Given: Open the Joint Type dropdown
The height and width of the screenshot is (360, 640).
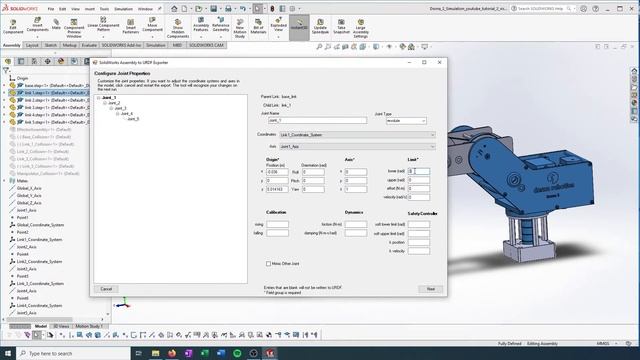Looking at the screenshot, I should 406,121.
